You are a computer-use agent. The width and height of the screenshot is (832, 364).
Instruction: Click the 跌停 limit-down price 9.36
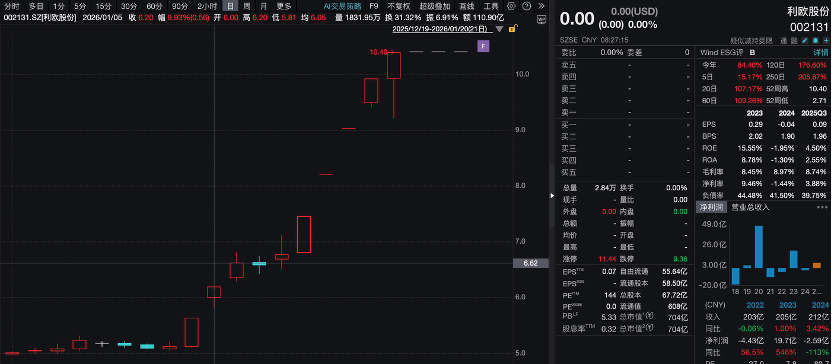click(679, 258)
